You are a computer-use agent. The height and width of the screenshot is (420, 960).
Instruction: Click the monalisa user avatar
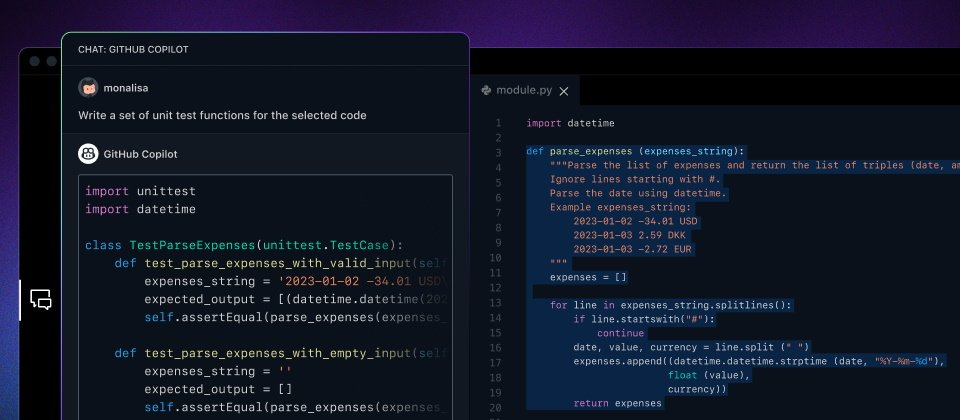coord(88,87)
